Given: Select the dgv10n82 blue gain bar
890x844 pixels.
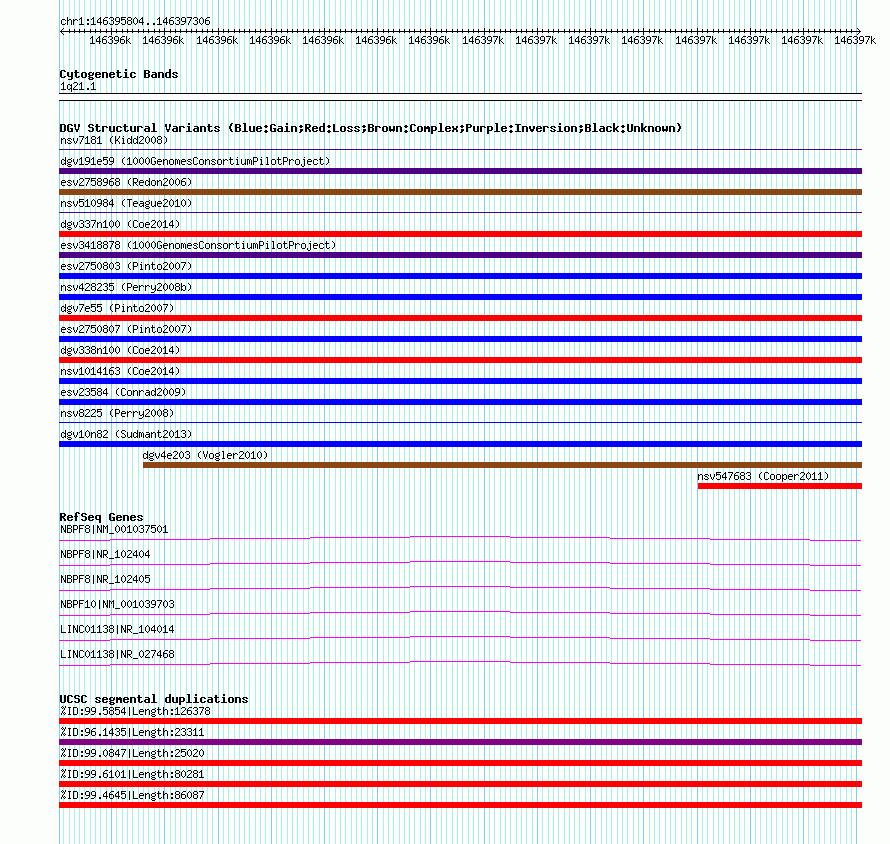Looking at the screenshot, I should pyautogui.click(x=460, y=444).
